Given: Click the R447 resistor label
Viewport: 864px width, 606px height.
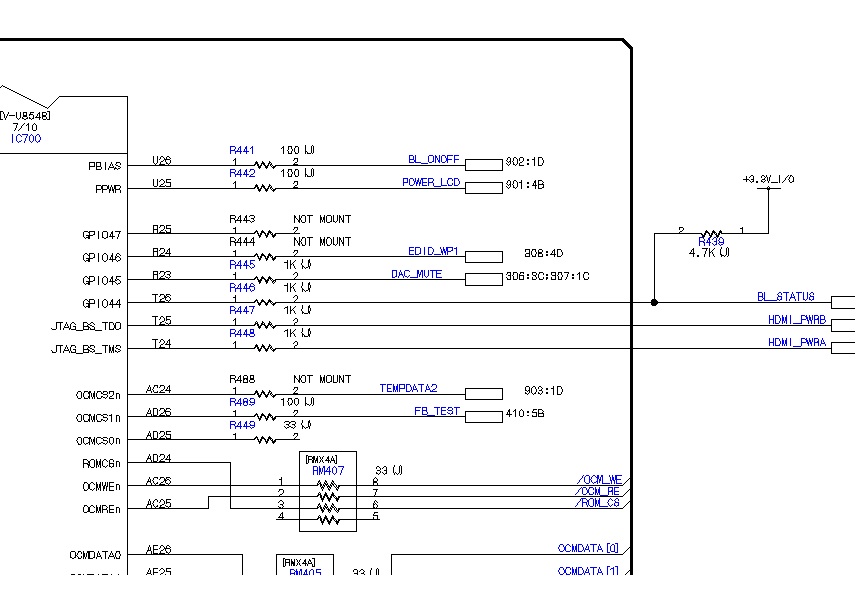Looking at the screenshot, I should coord(242,310).
